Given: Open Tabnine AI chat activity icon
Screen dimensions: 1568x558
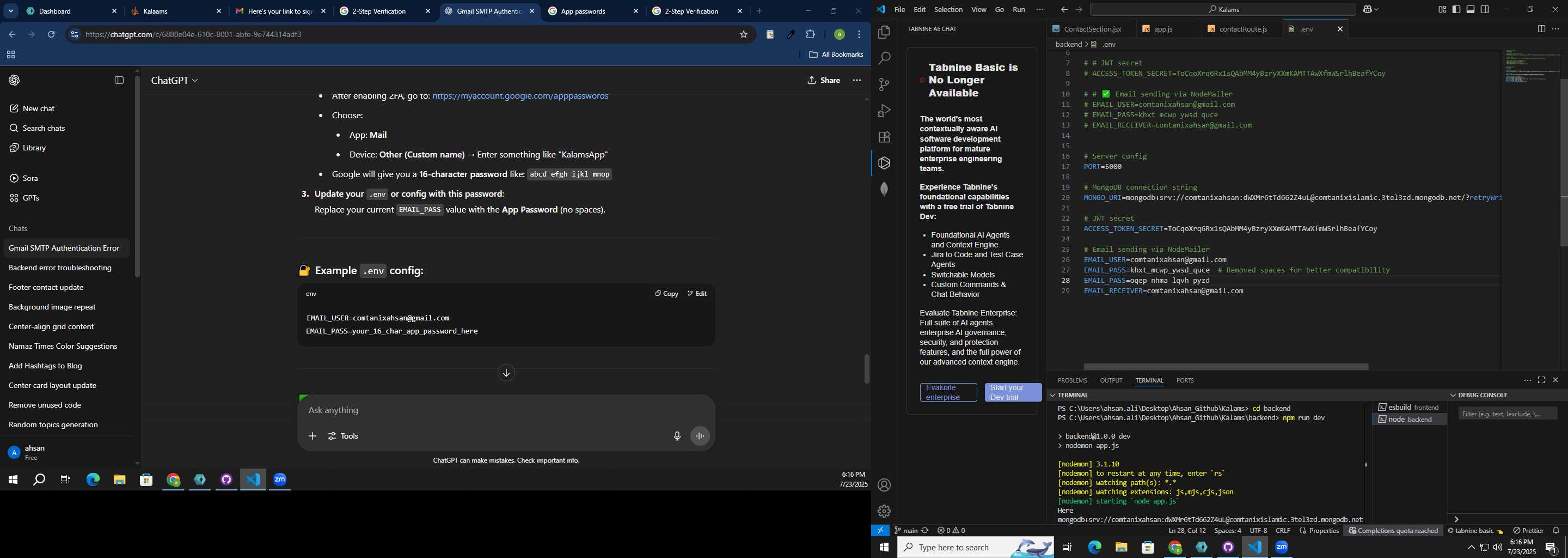Looking at the screenshot, I should point(884,162).
